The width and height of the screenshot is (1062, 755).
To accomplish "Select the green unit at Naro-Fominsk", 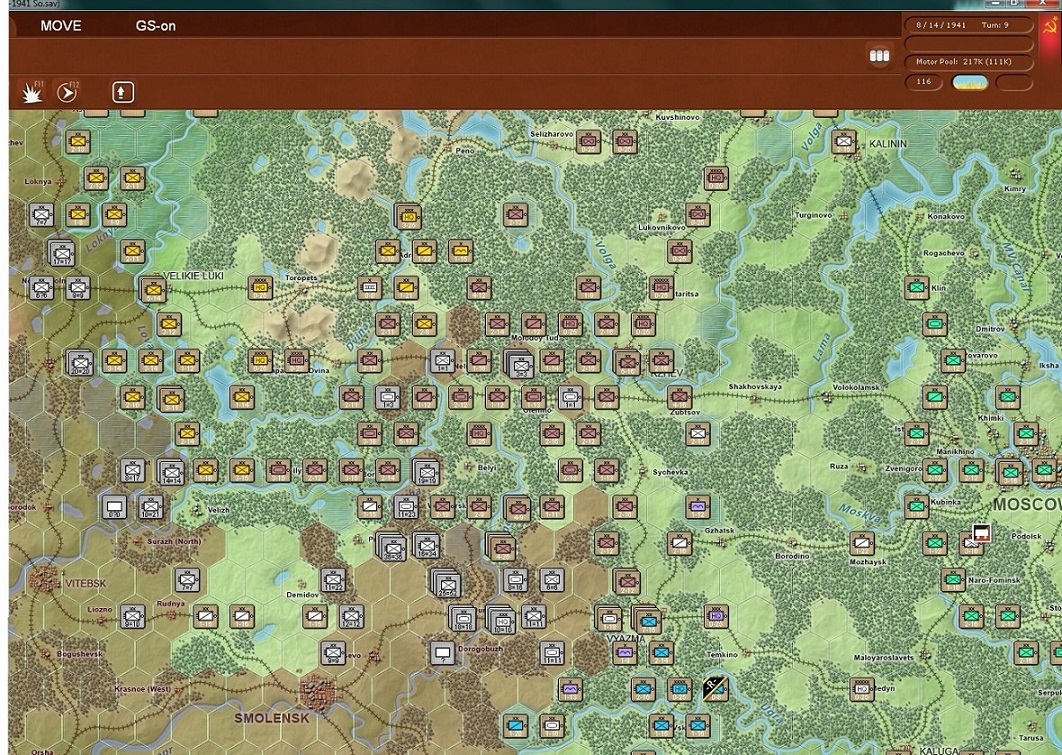I will (x=954, y=580).
